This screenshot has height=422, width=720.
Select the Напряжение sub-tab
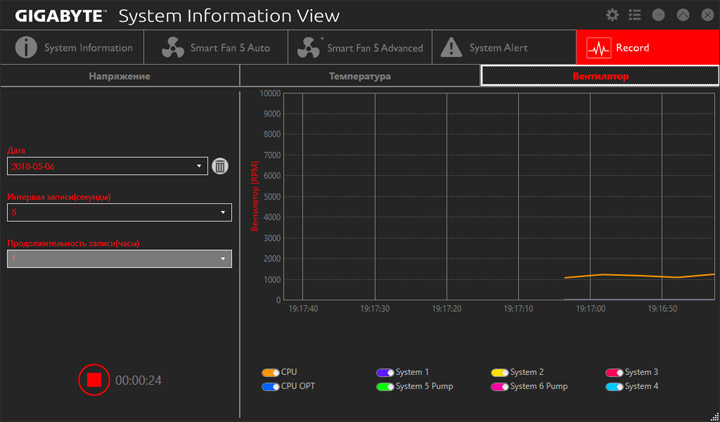[x=119, y=76]
